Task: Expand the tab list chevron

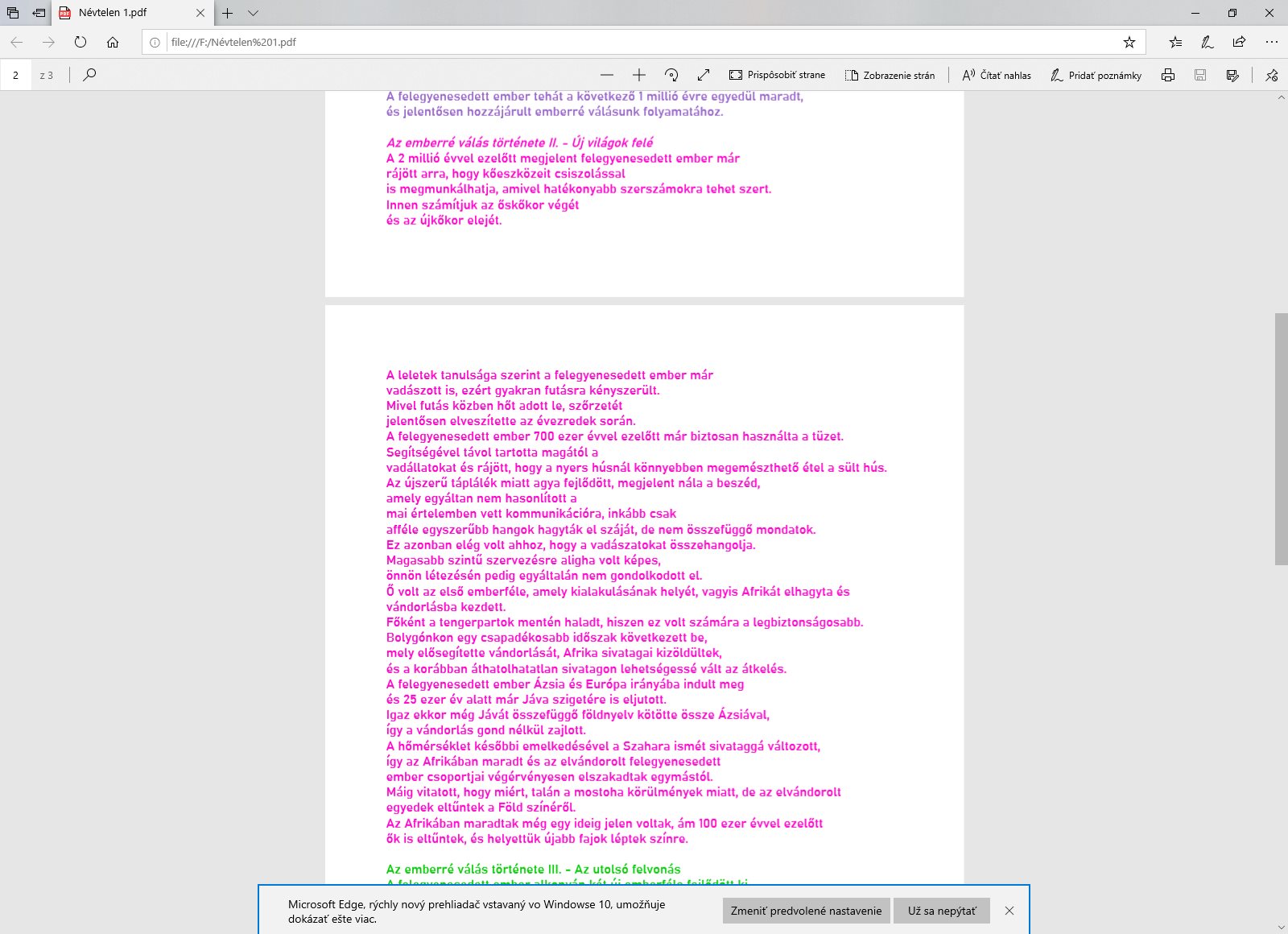Action: (253, 13)
